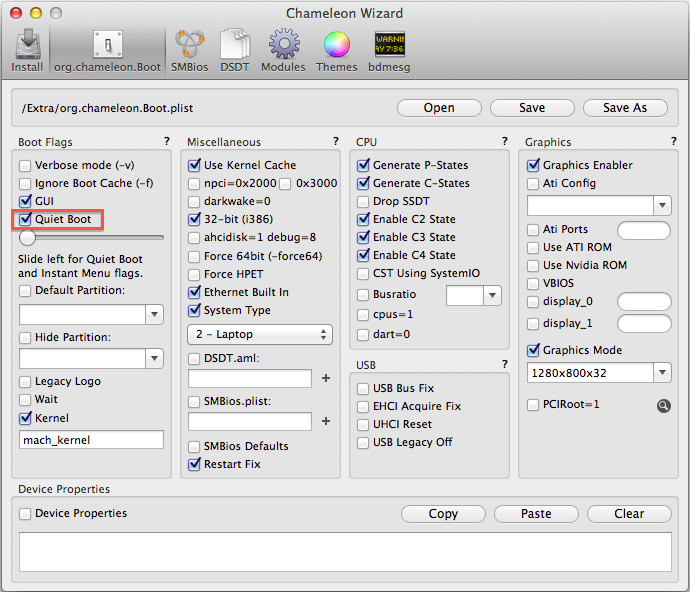Click the Quiet Boot slider knob
This screenshot has height=592, width=690.
click(27, 238)
